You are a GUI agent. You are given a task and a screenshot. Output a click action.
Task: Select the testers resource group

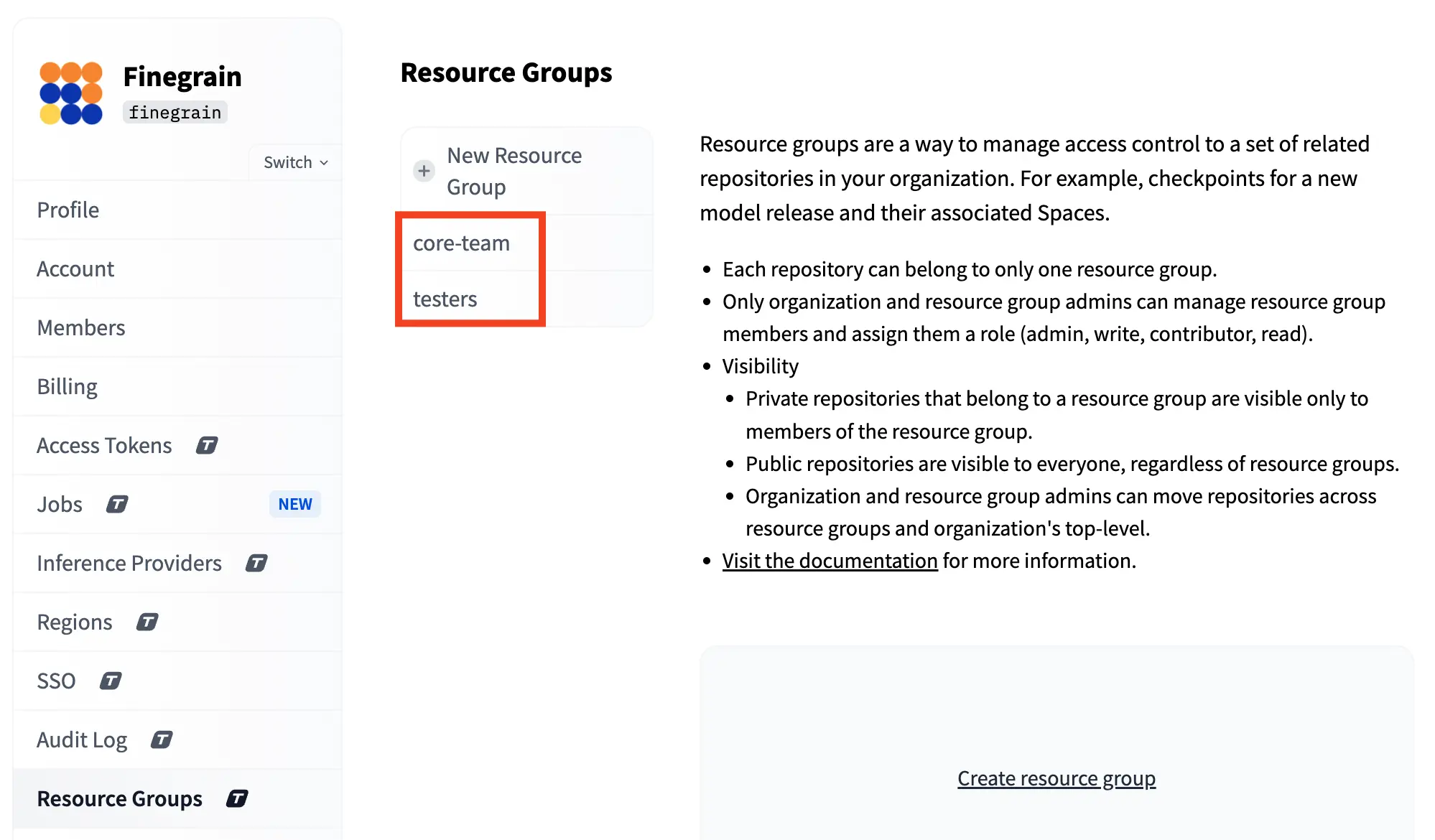pyautogui.click(x=445, y=299)
